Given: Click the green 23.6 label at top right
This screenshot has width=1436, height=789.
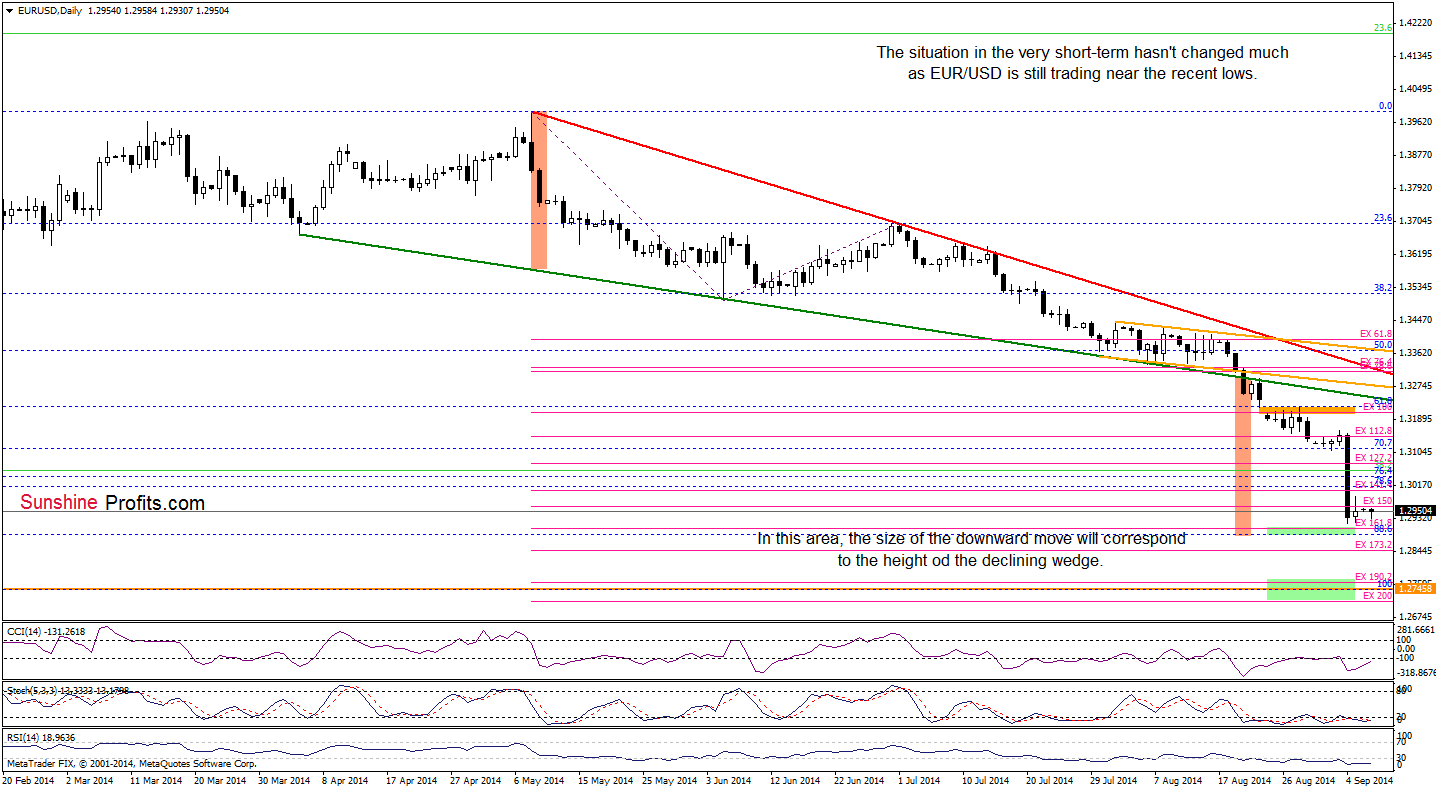Looking at the screenshot, I should coord(1383,28).
